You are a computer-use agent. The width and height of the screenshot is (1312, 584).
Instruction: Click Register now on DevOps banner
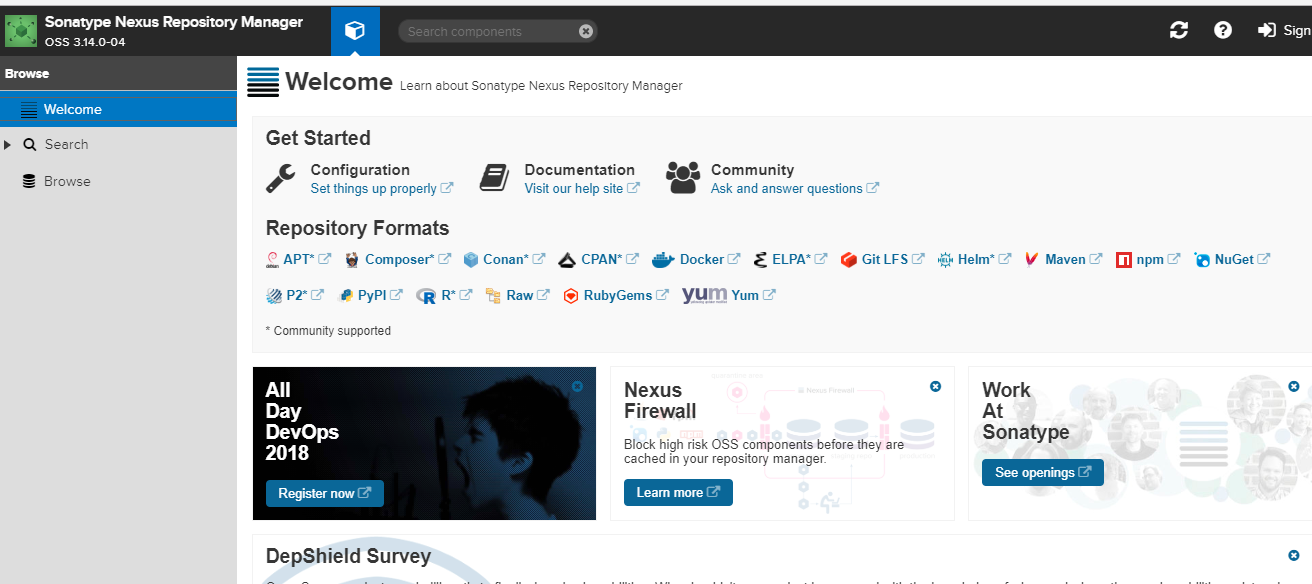click(325, 493)
